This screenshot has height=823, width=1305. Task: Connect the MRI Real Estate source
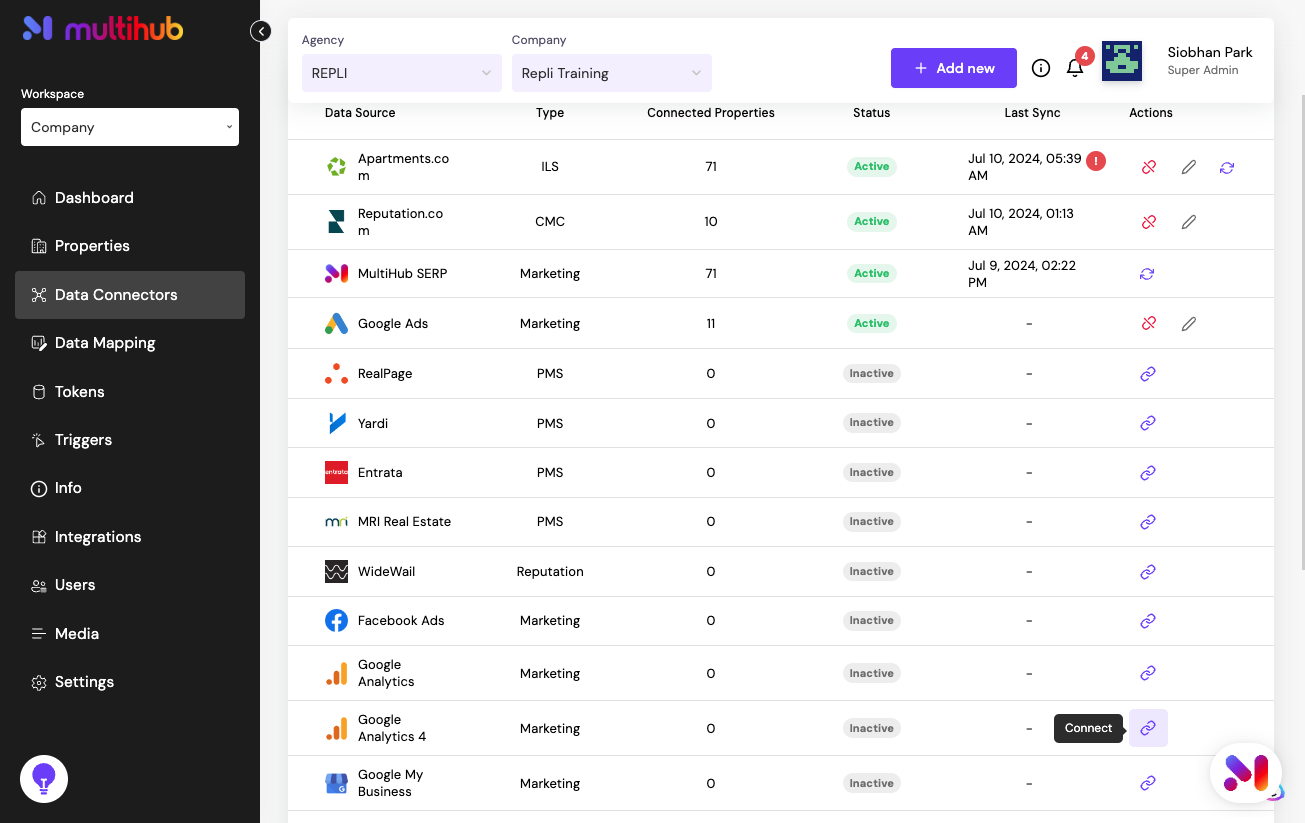point(1148,521)
